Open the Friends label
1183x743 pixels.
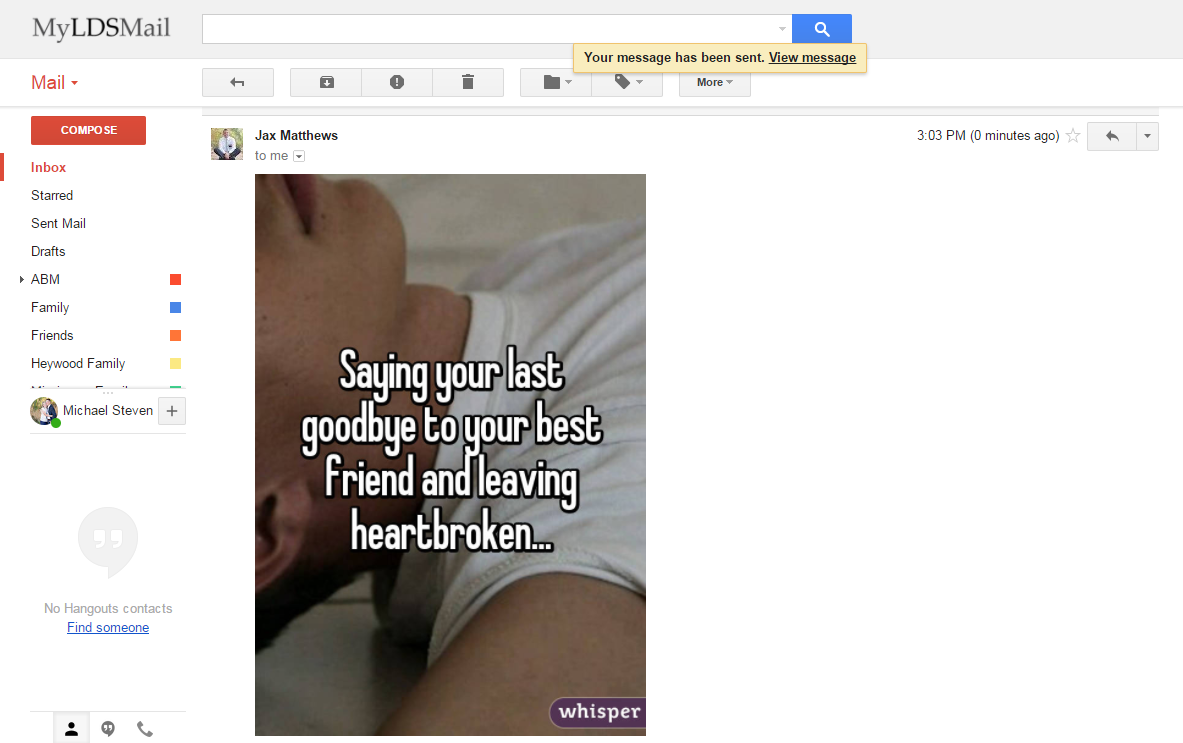coord(52,335)
